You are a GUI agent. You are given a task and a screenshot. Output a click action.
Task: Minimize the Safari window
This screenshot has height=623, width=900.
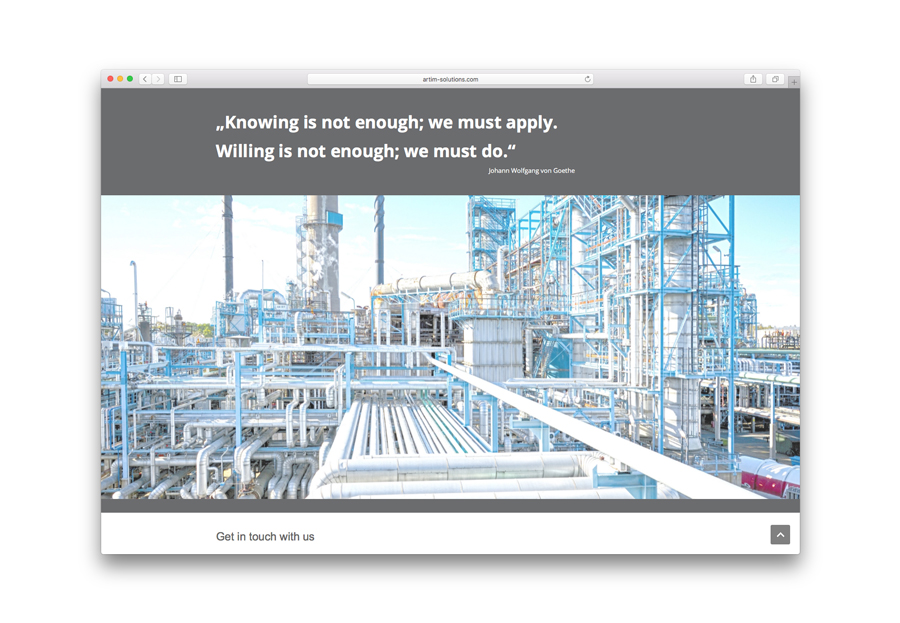(x=120, y=79)
